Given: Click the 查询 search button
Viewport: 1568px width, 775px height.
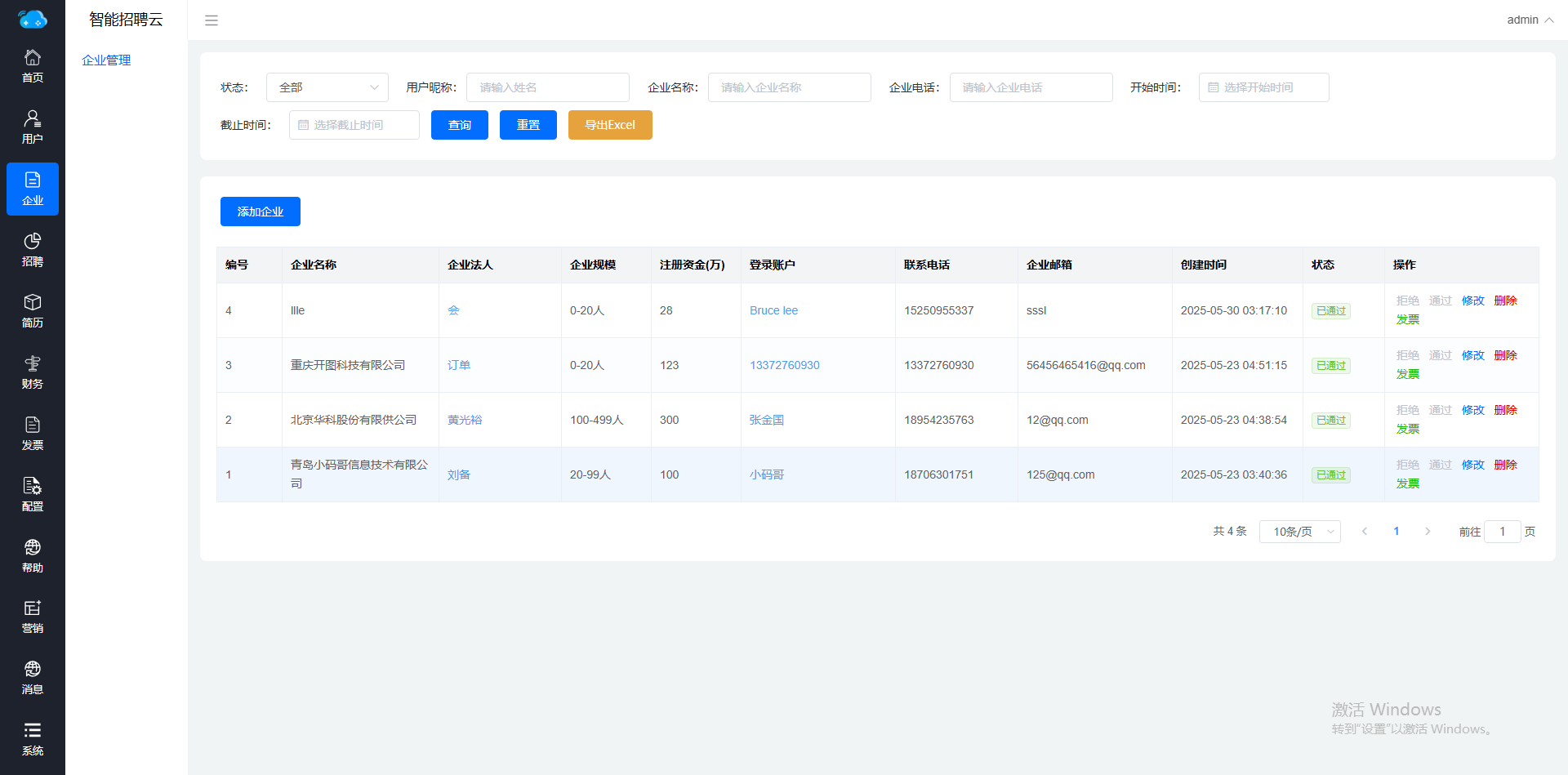Looking at the screenshot, I should tap(460, 125).
